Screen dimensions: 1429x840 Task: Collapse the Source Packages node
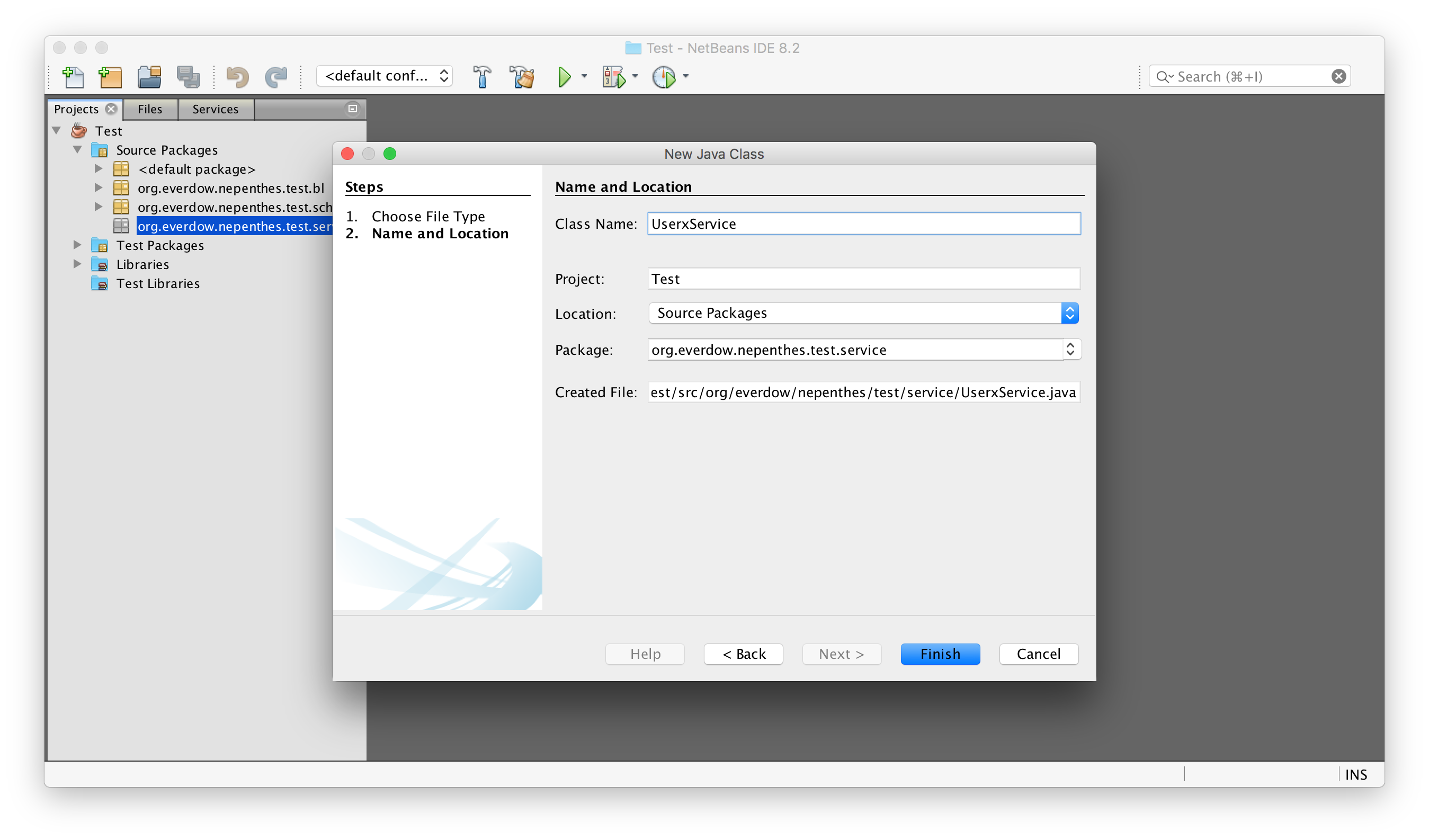(x=78, y=150)
